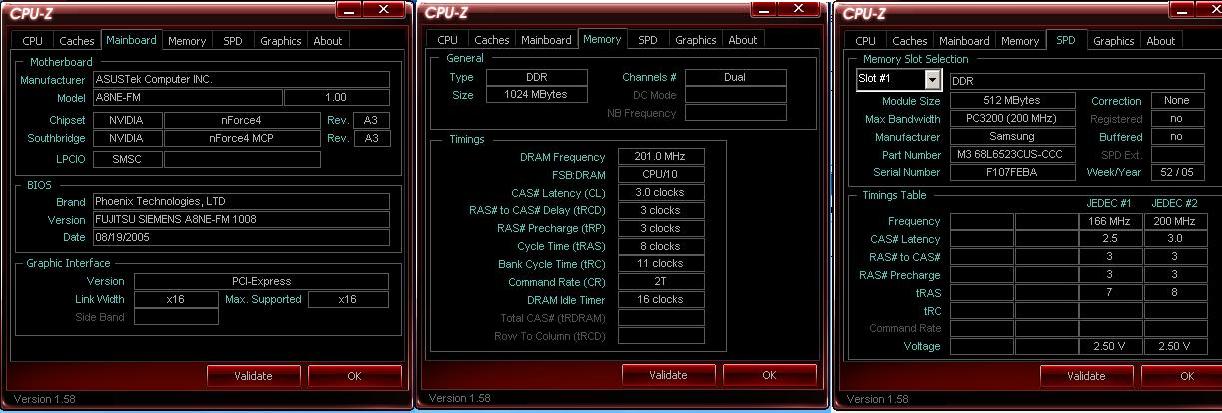Click the Samsung manufacturer field

click(1011, 136)
